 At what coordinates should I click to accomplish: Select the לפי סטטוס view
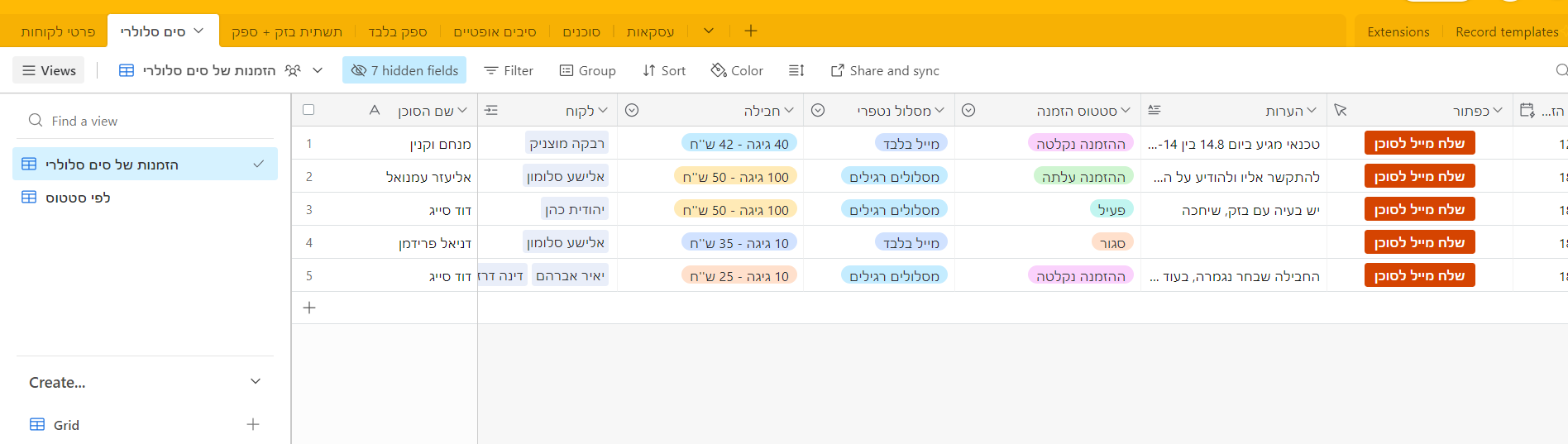tap(145, 197)
